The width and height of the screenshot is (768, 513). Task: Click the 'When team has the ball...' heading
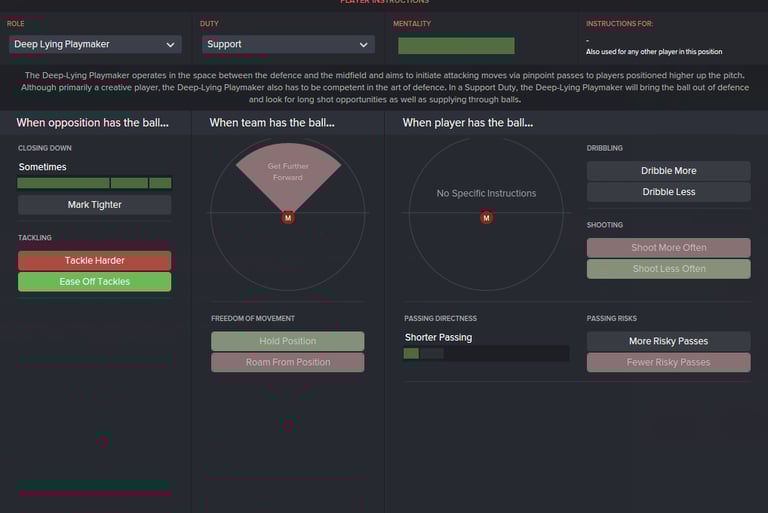click(x=272, y=123)
